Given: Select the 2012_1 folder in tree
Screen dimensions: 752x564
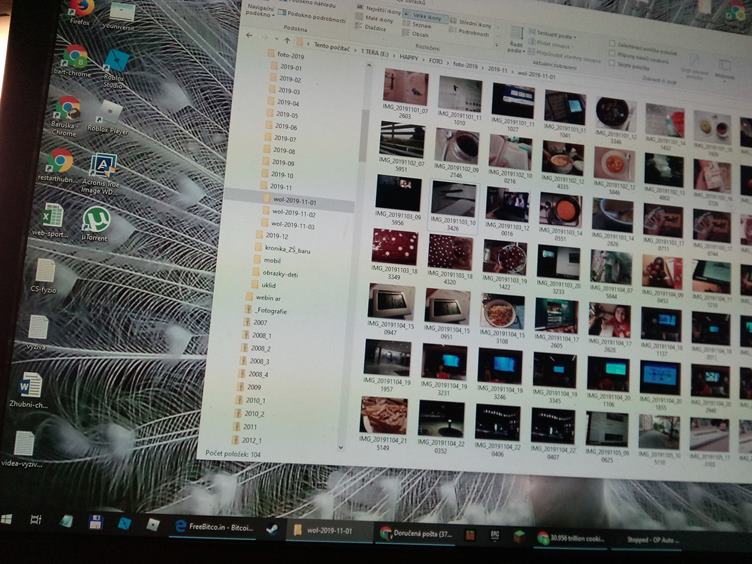Looking at the screenshot, I should click(247, 440).
